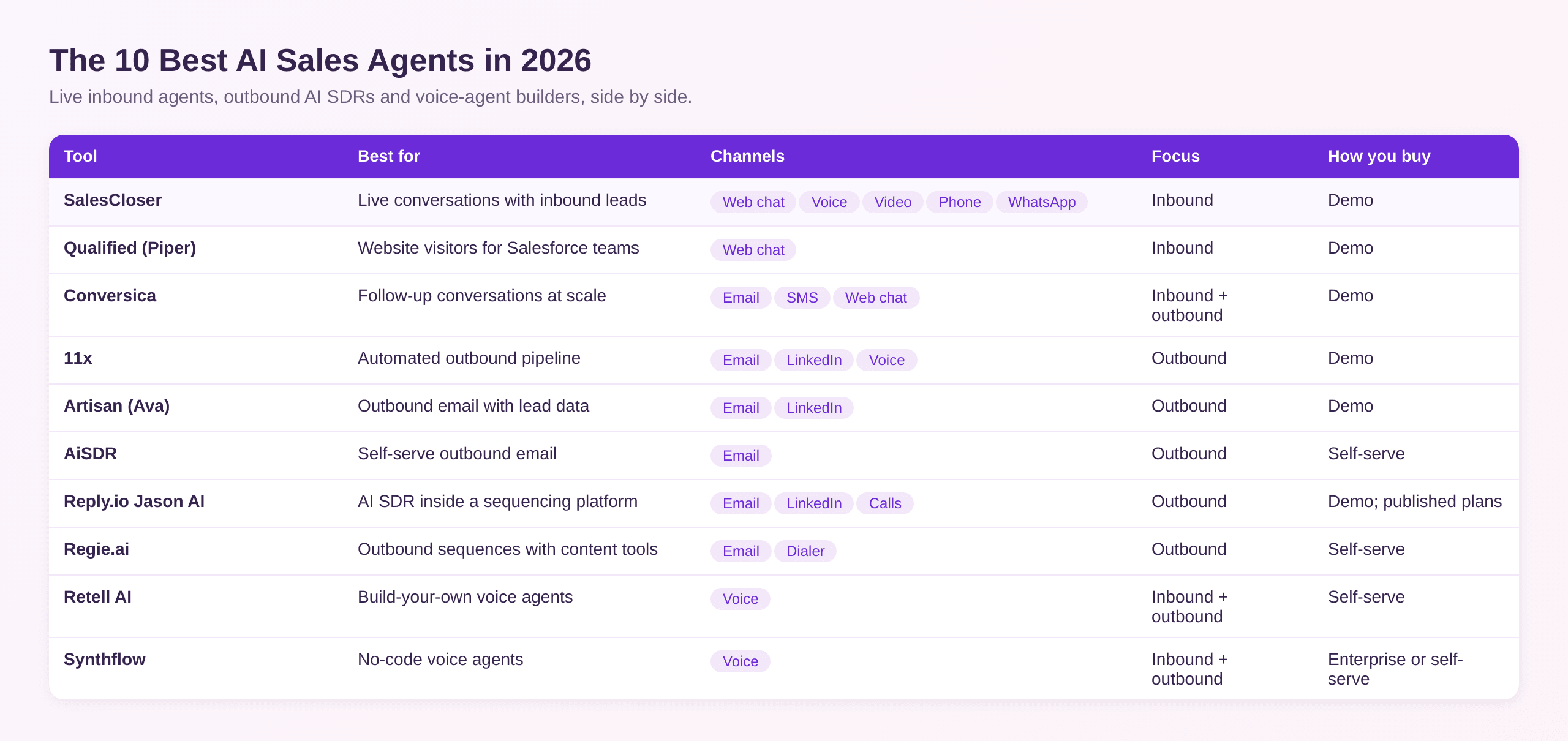1568x741 pixels.
Task: Click Web chat tag in Qualified (Piper) row
Action: coord(753,250)
